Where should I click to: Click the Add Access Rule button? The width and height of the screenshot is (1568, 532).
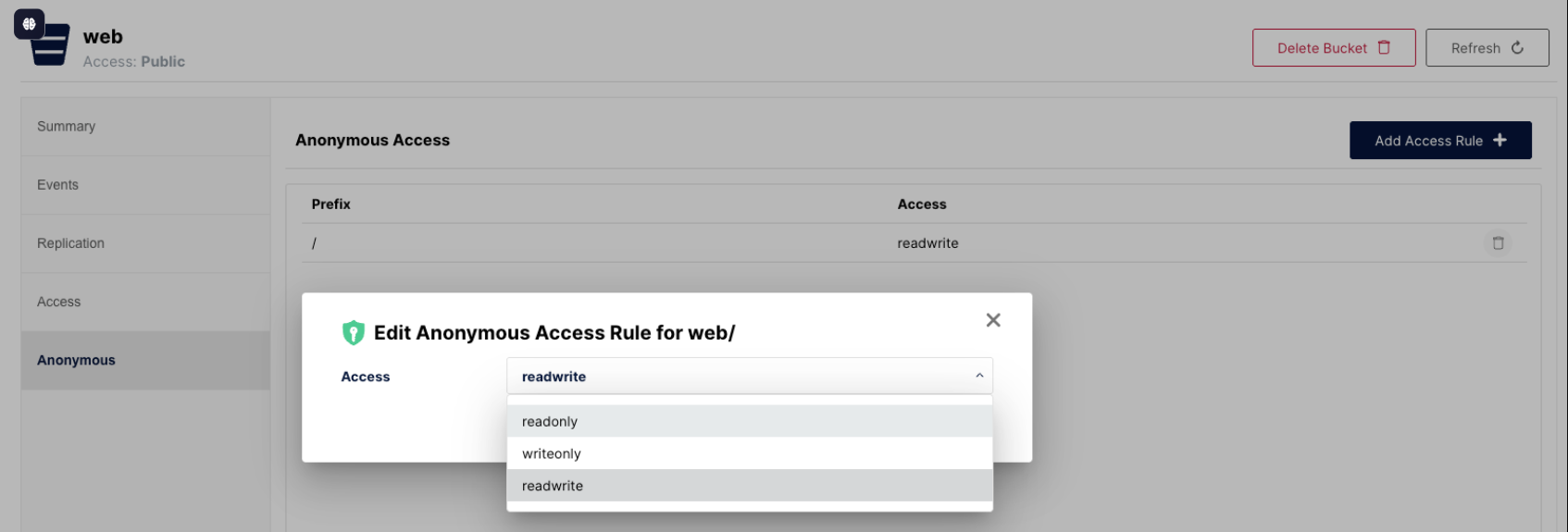[1440, 140]
